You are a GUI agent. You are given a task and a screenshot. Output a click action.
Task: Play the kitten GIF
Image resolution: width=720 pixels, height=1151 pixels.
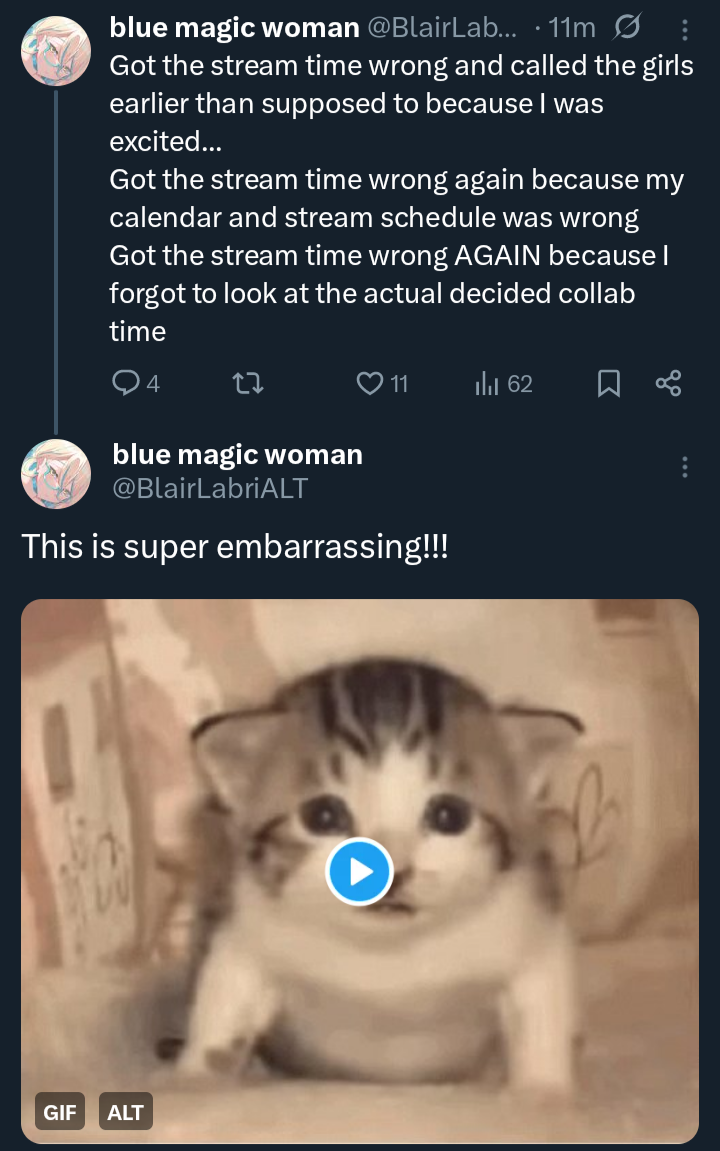tap(359, 872)
